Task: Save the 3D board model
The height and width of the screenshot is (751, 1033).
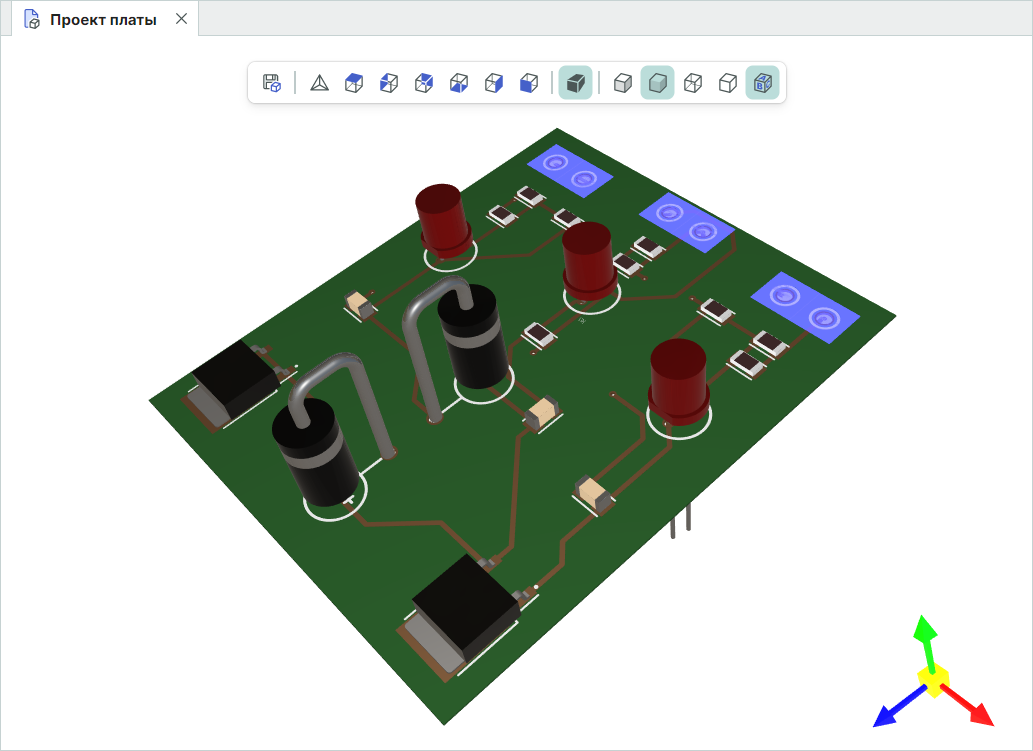Action: [x=271, y=83]
